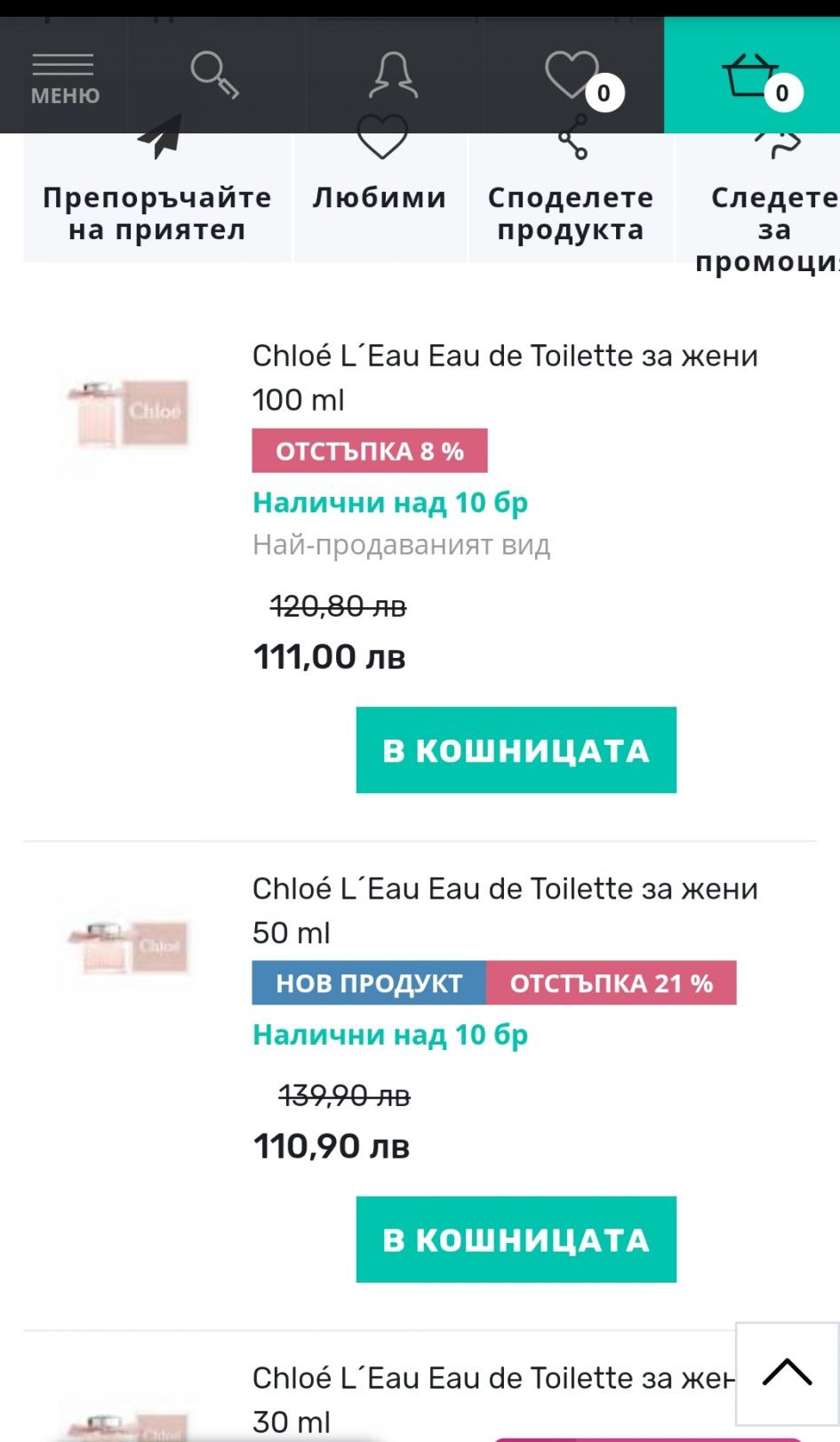The height and width of the screenshot is (1442, 840).
Task: Open the shopping basket icon
Action: point(751,75)
